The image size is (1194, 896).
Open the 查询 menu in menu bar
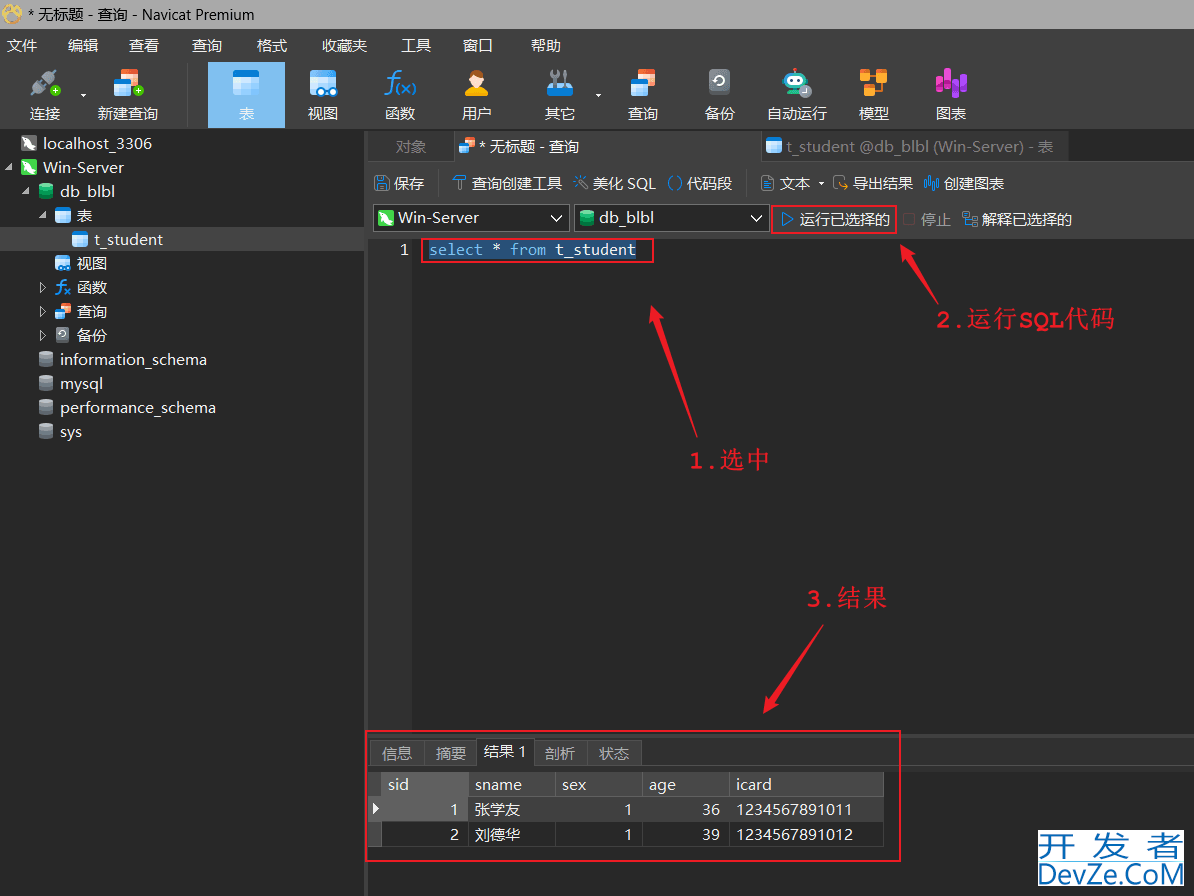coord(206,46)
